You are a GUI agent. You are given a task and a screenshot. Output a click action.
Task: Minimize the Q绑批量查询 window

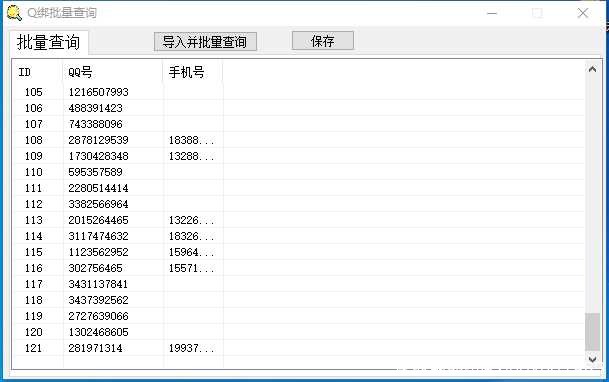coord(492,13)
